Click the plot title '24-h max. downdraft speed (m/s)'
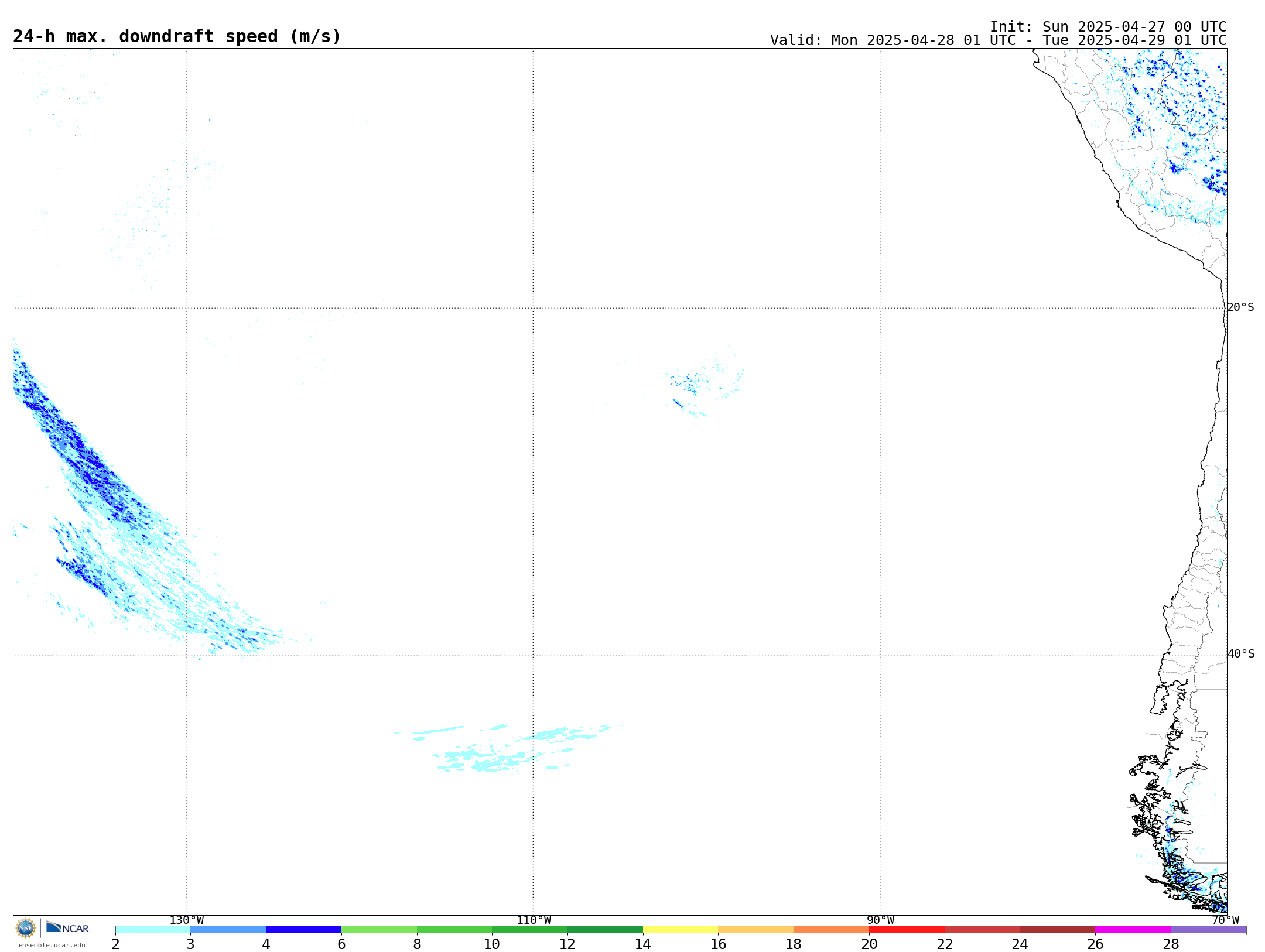 177,36
